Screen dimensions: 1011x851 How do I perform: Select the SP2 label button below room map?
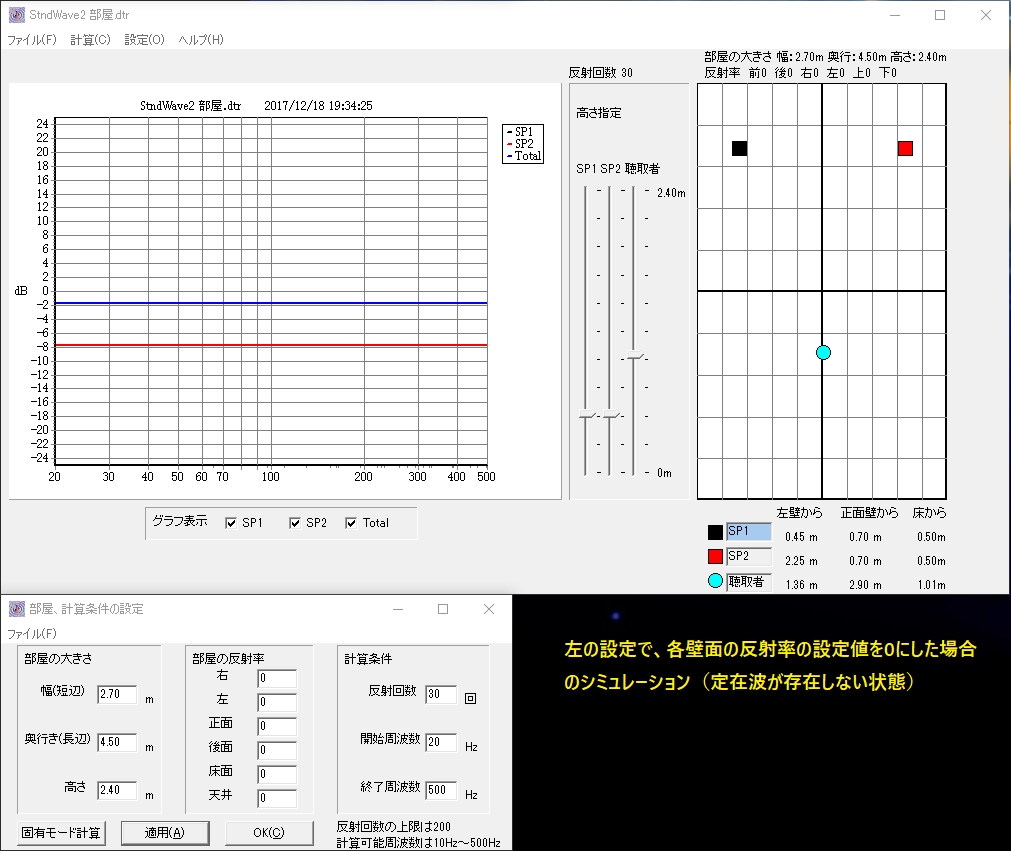749,556
